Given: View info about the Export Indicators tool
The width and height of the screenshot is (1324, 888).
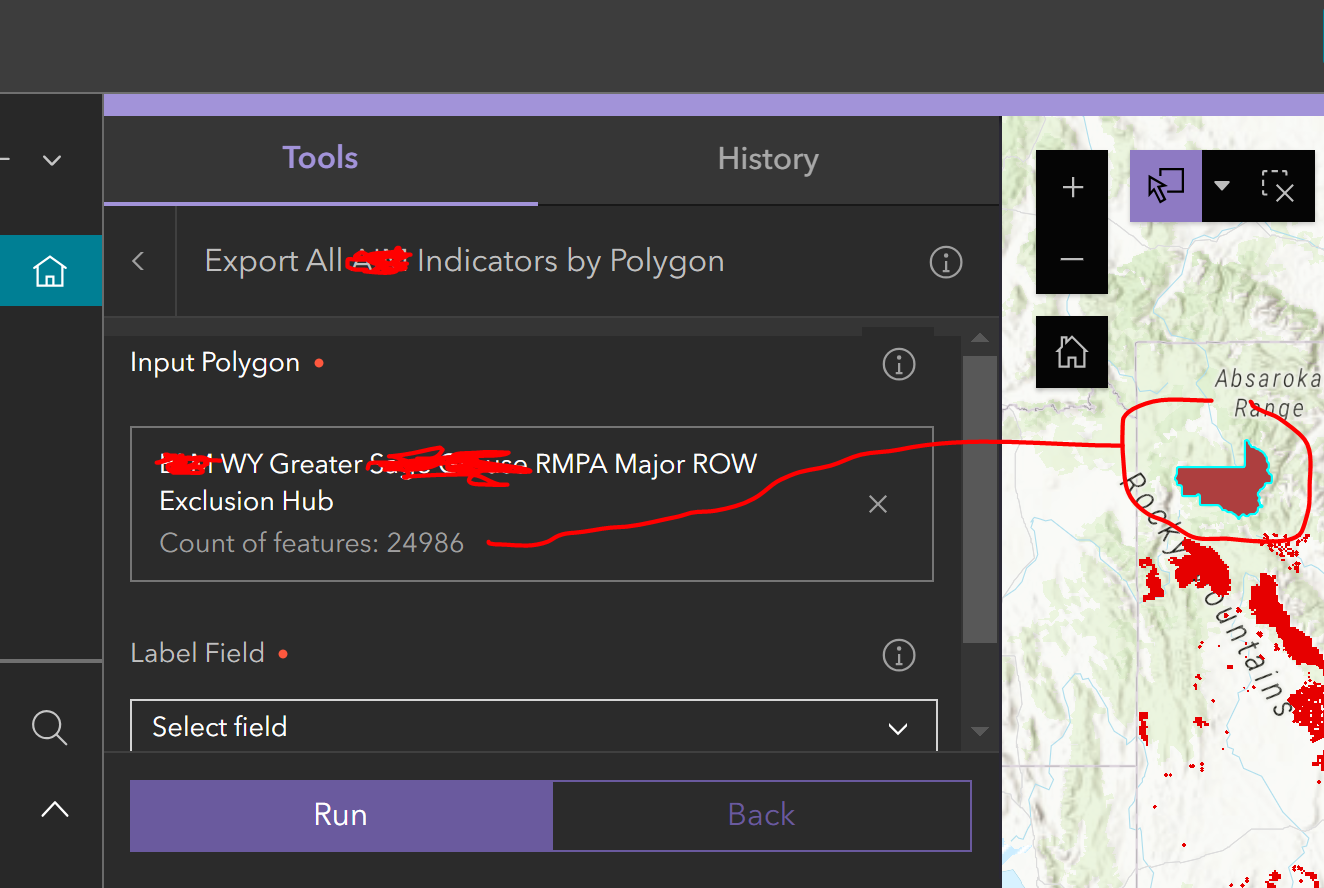Looking at the screenshot, I should pos(945,262).
